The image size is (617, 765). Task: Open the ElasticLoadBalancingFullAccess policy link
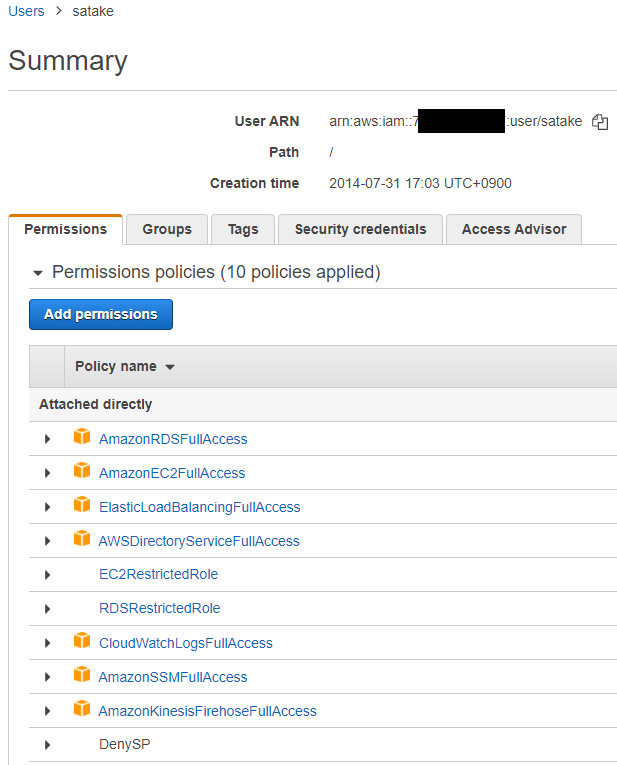pyautogui.click(x=199, y=507)
